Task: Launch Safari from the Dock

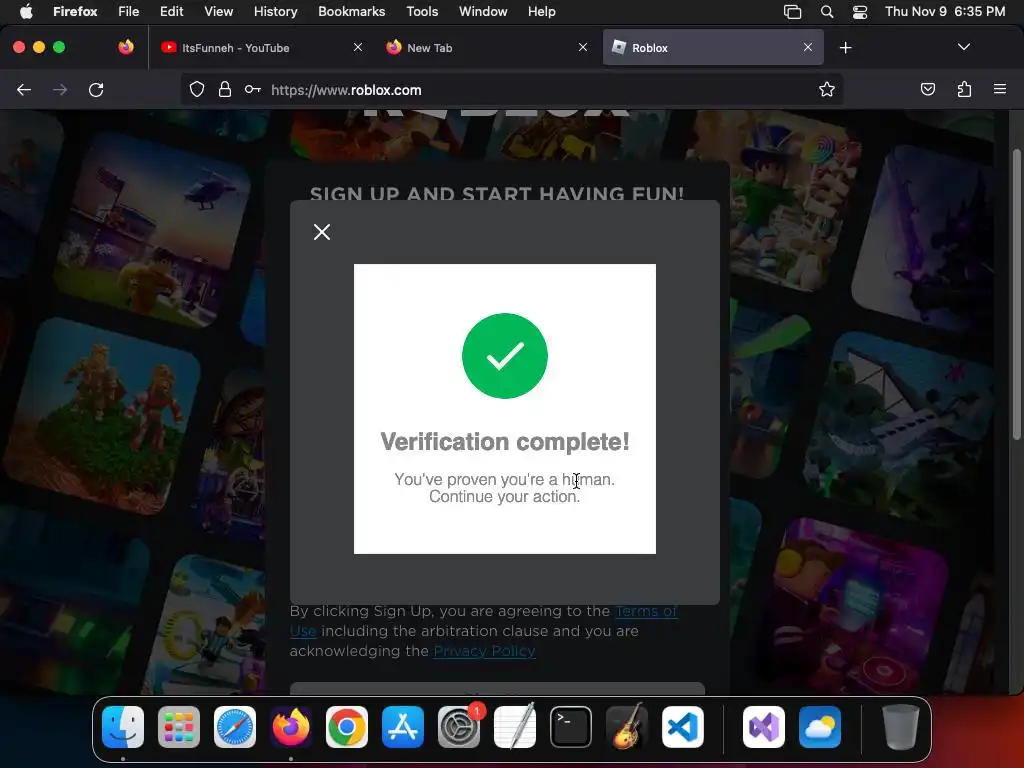Action: coord(235,727)
